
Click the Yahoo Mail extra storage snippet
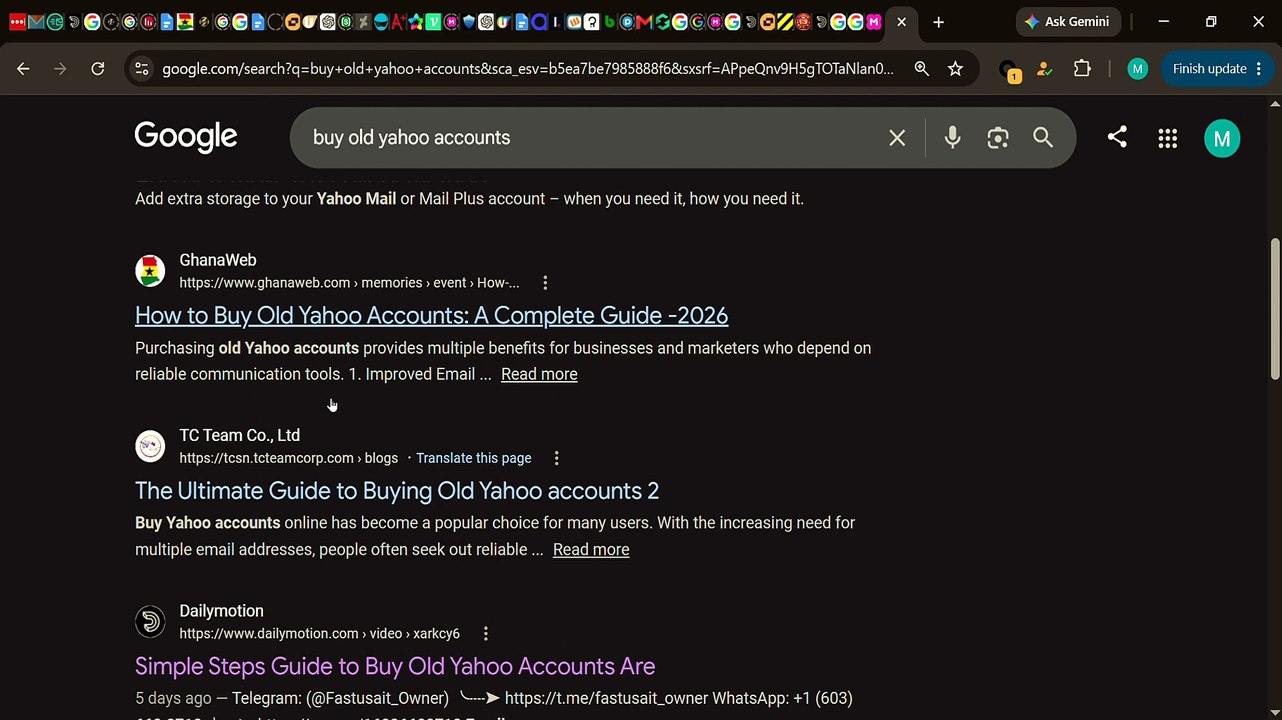469,199
